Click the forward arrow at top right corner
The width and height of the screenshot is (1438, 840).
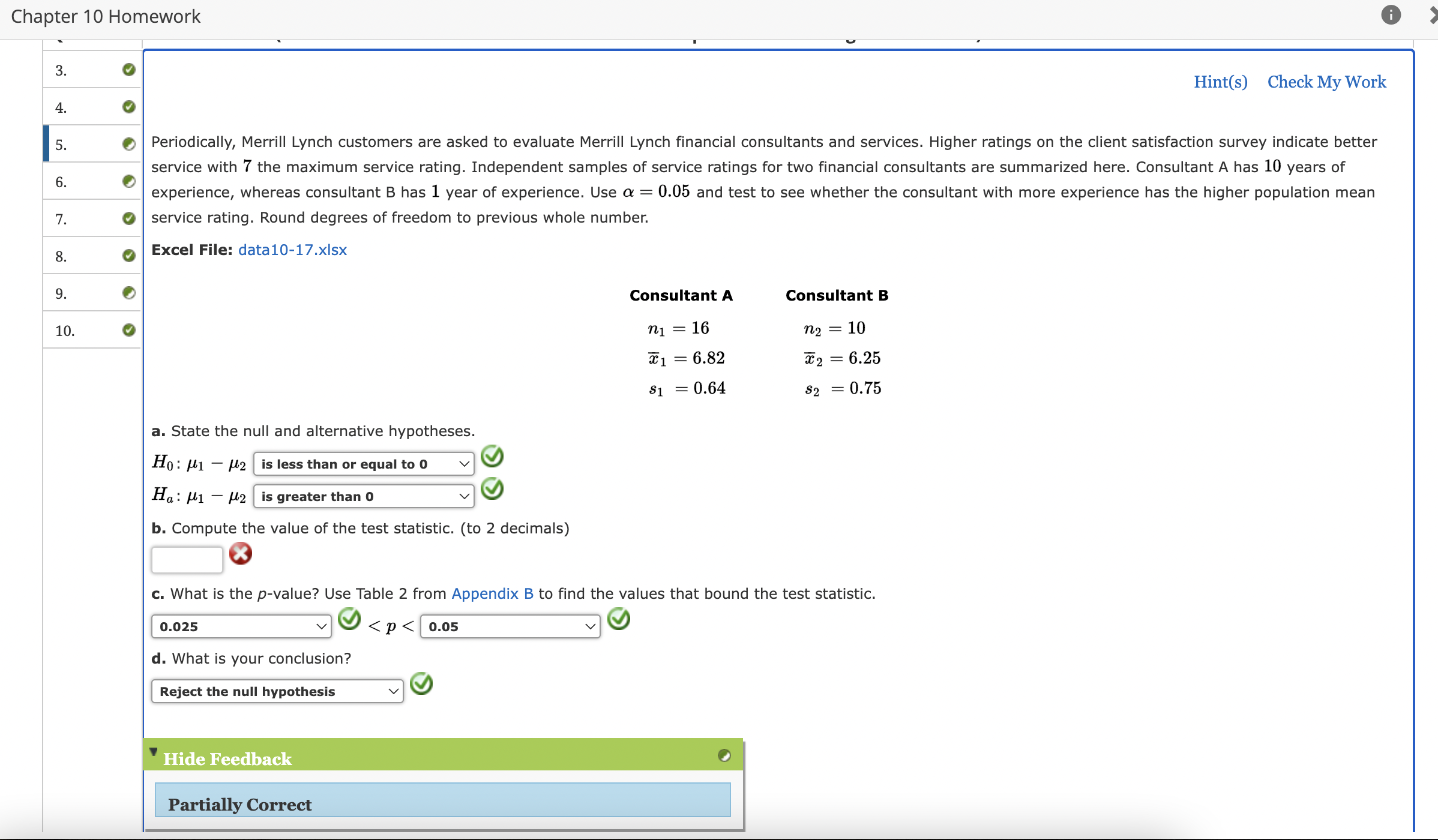click(x=1433, y=15)
